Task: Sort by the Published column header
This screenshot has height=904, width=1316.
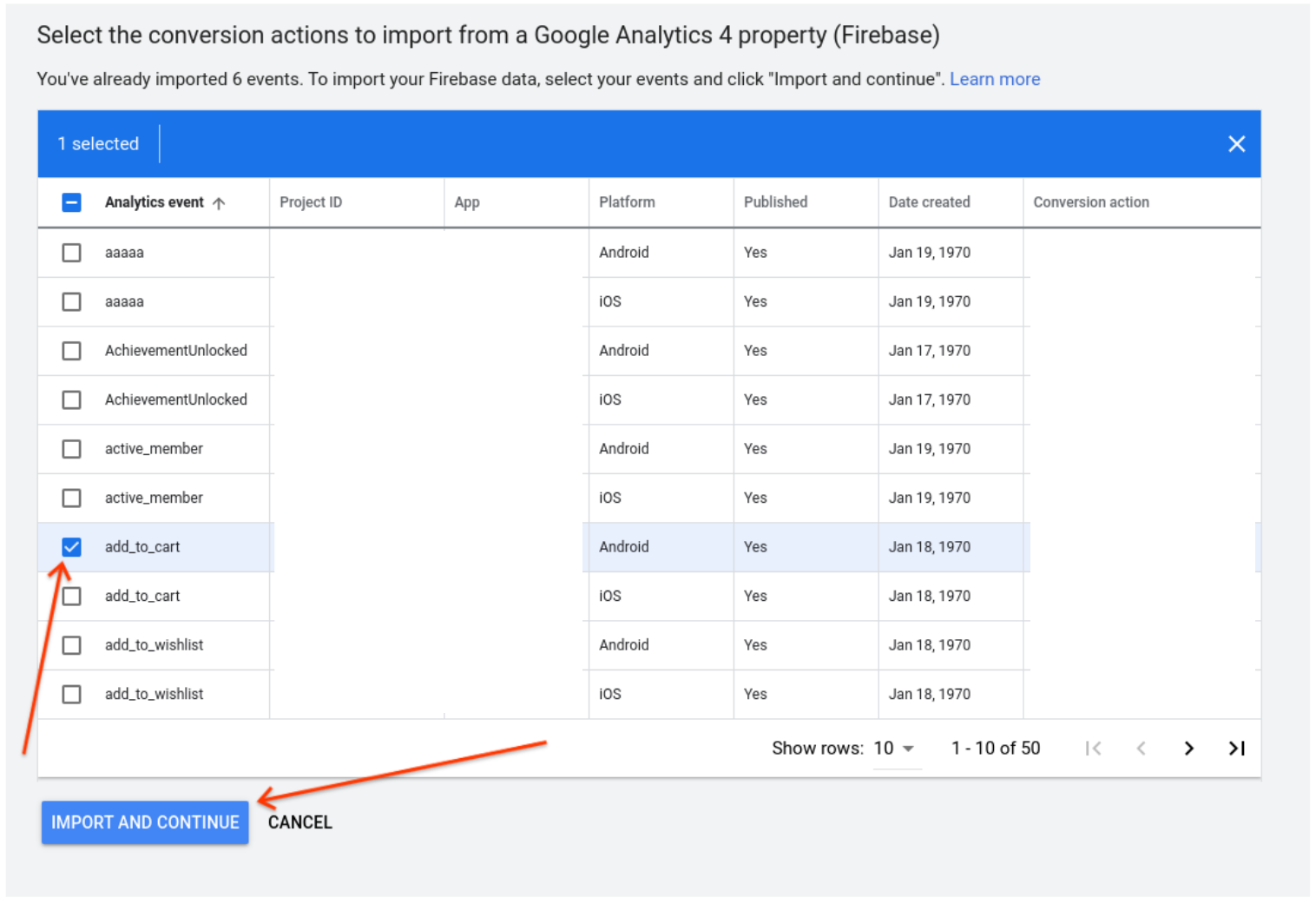Action: [x=775, y=202]
